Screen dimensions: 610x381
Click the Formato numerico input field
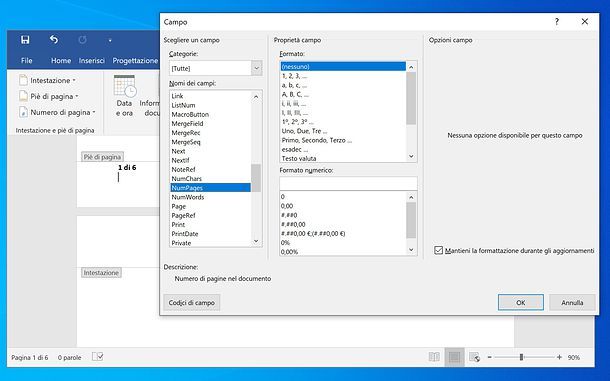tap(348, 183)
